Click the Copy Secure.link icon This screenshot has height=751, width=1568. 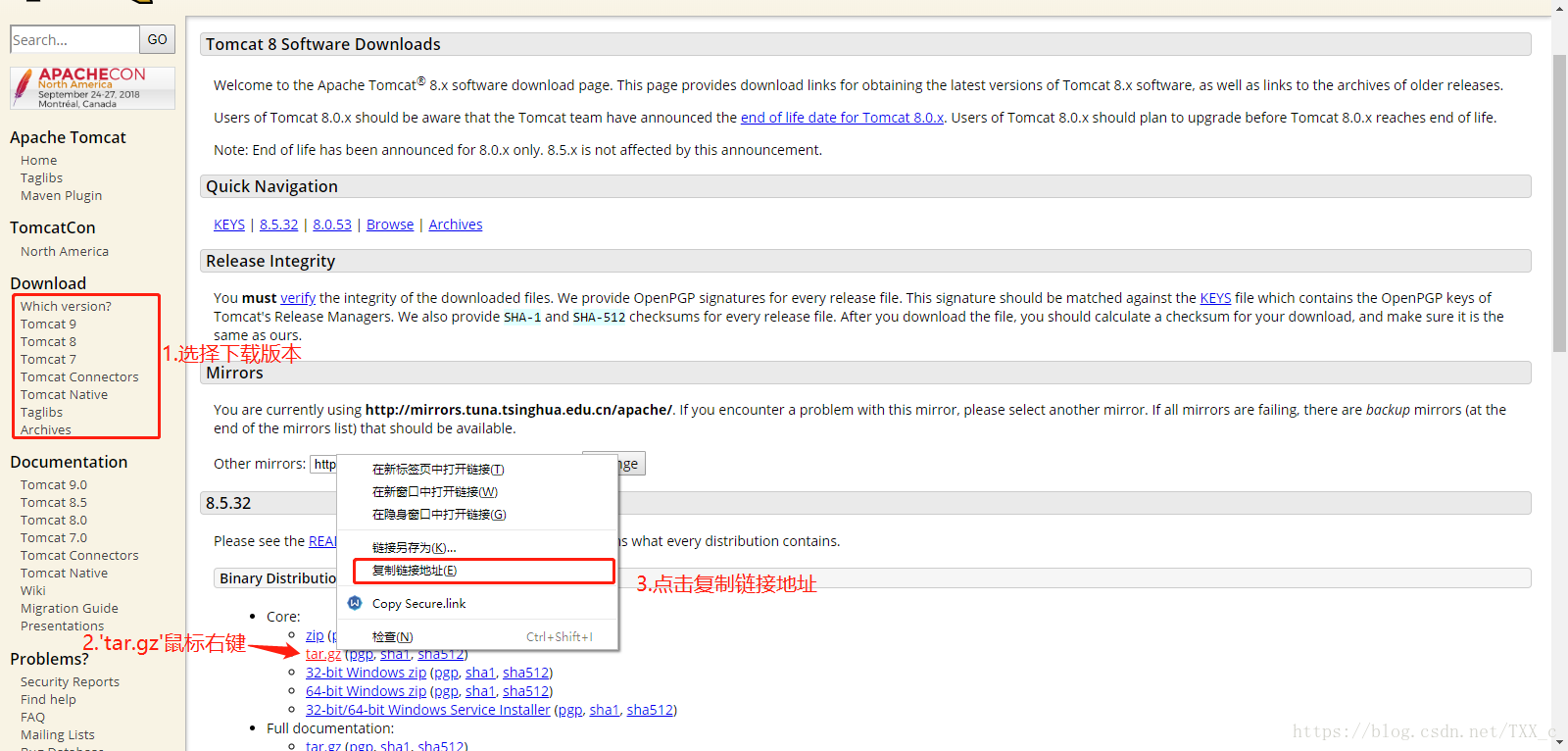355,603
